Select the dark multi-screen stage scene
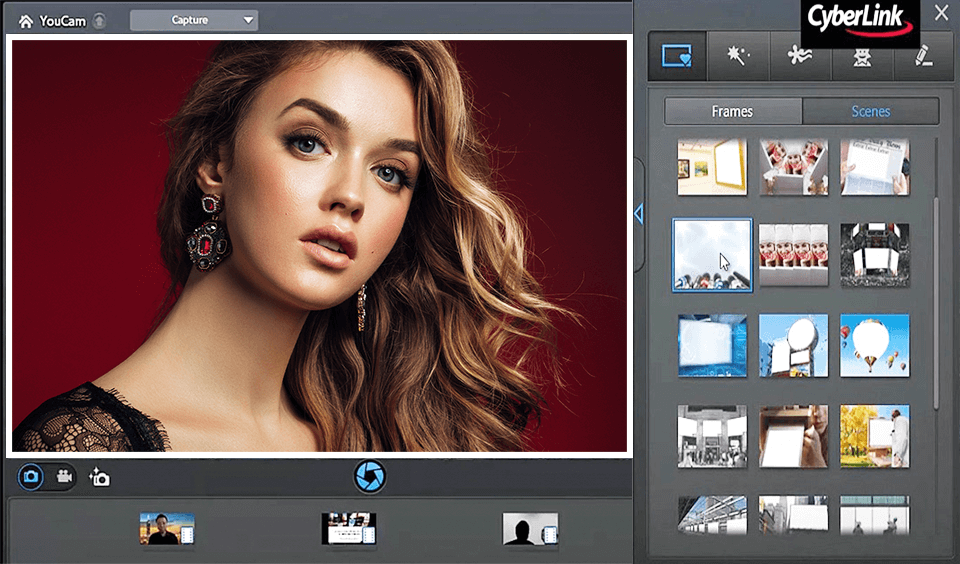The height and width of the screenshot is (564, 960). [x=874, y=255]
